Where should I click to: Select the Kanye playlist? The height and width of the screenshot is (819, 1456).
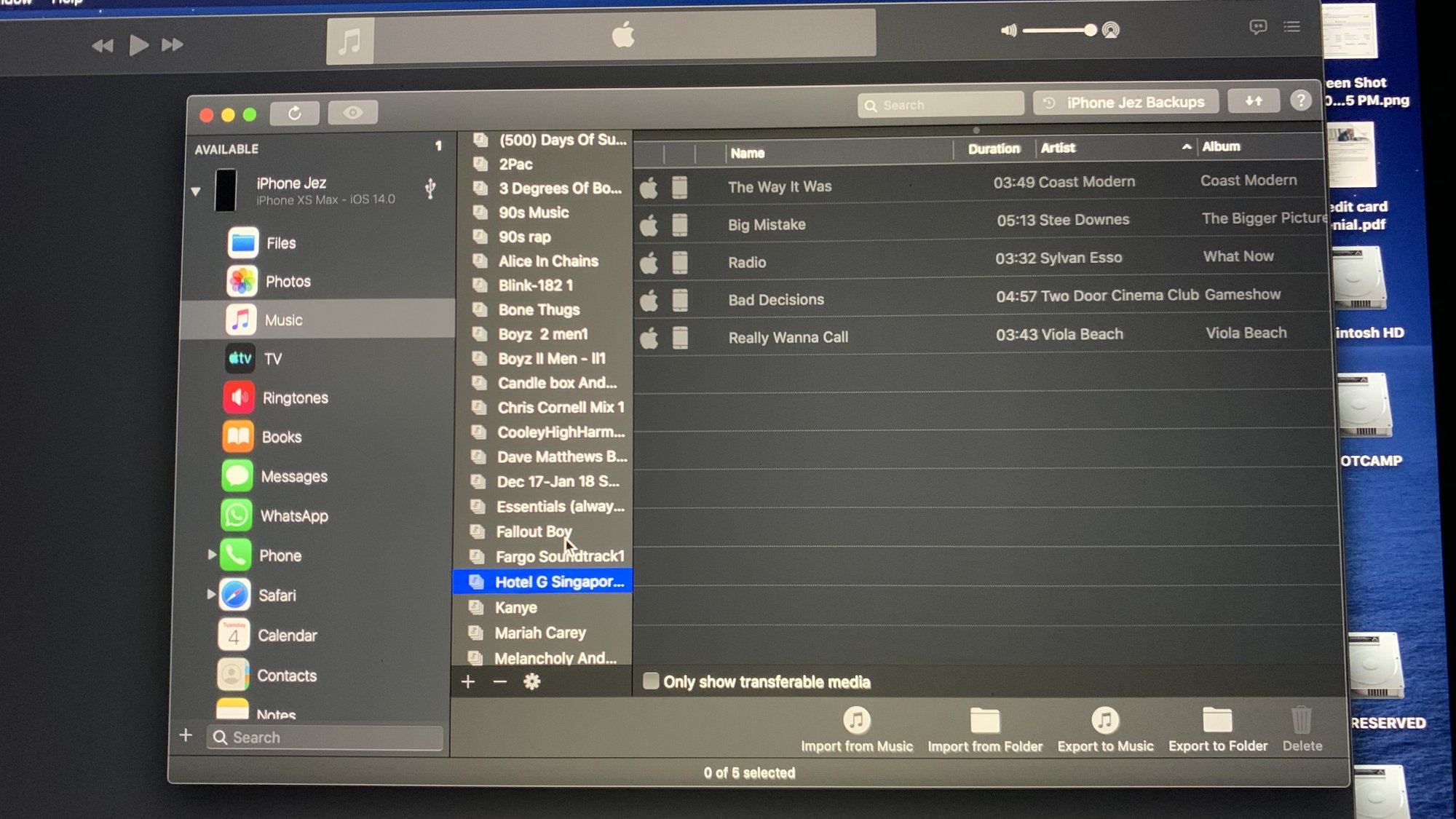(x=516, y=607)
